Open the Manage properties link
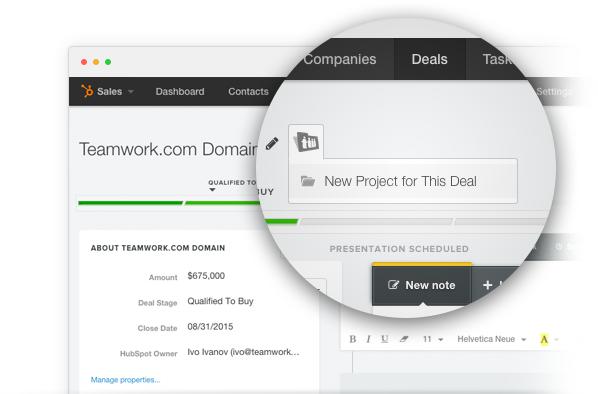598x394 pixels. click(x=125, y=380)
